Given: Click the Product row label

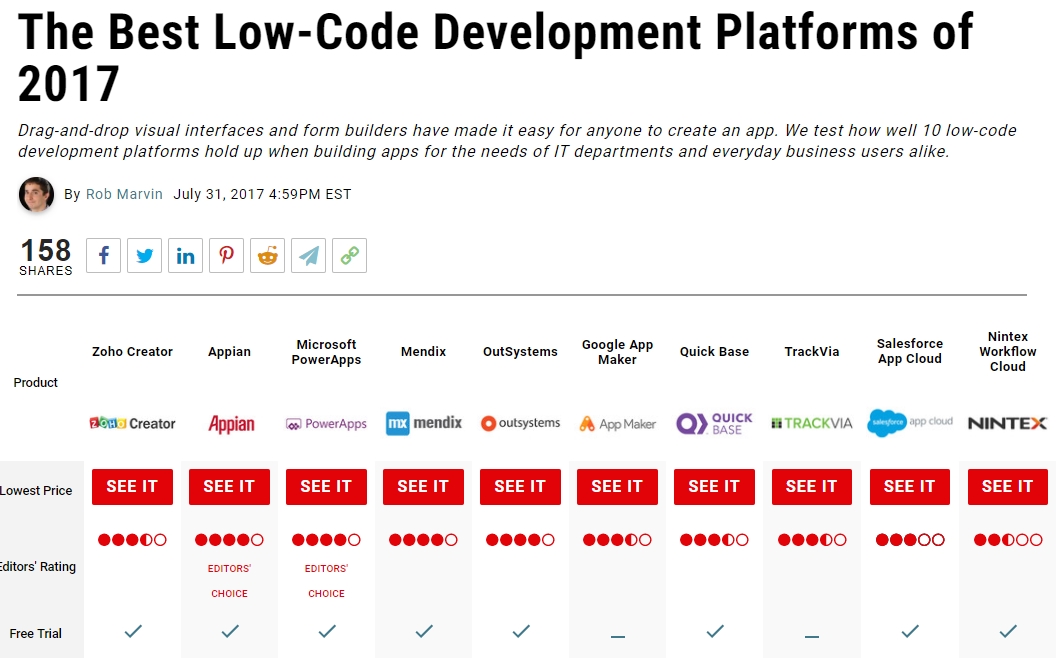Looking at the screenshot, I should click(x=36, y=383).
